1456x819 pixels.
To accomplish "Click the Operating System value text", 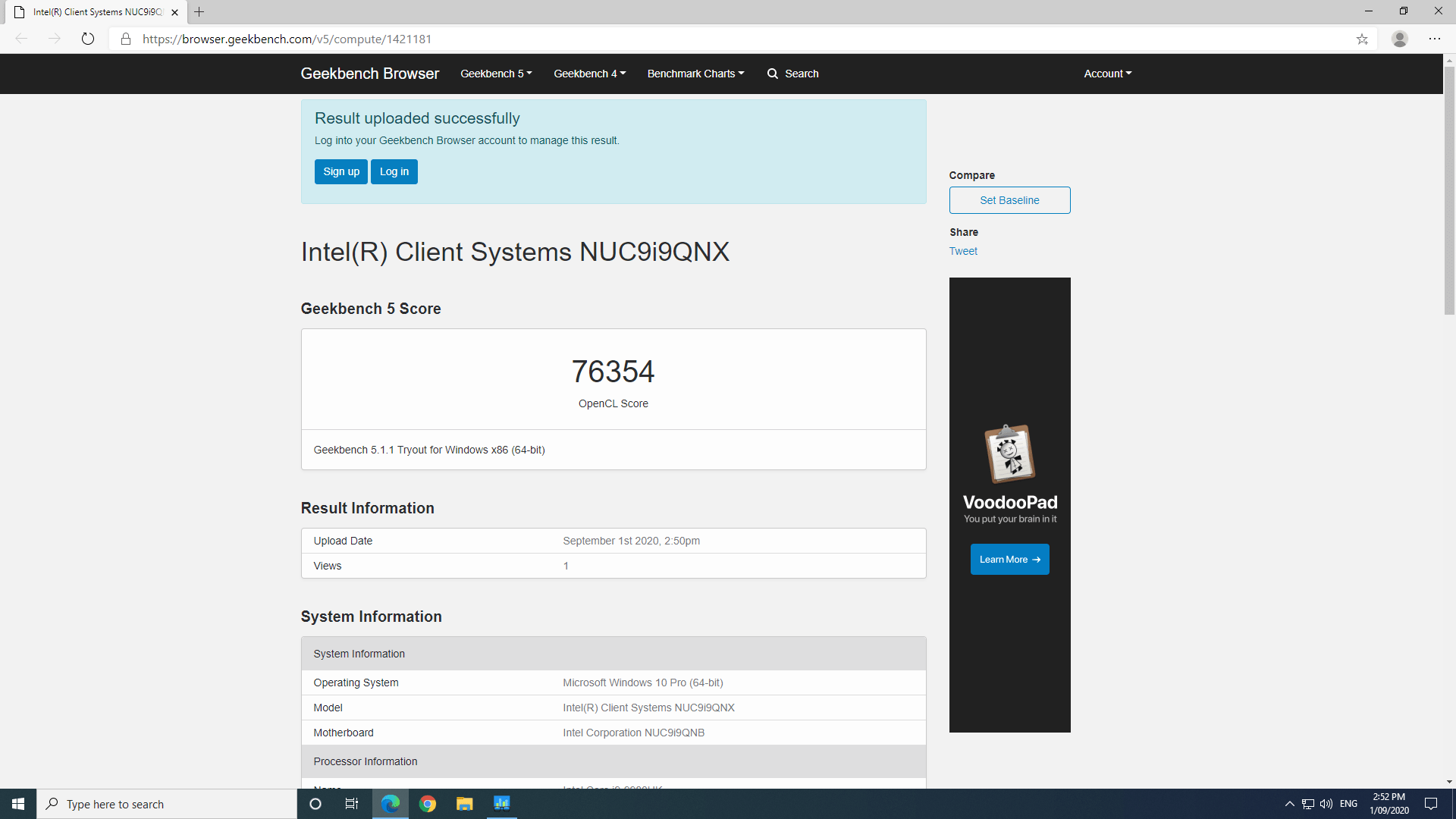I will (x=643, y=682).
